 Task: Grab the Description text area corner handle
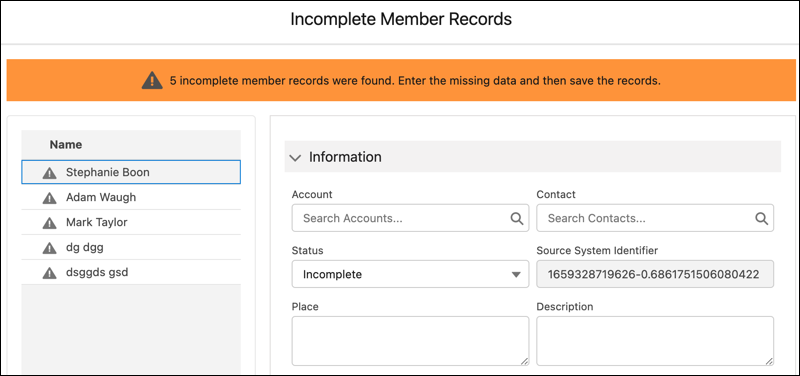pyautogui.click(x=769, y=361)
